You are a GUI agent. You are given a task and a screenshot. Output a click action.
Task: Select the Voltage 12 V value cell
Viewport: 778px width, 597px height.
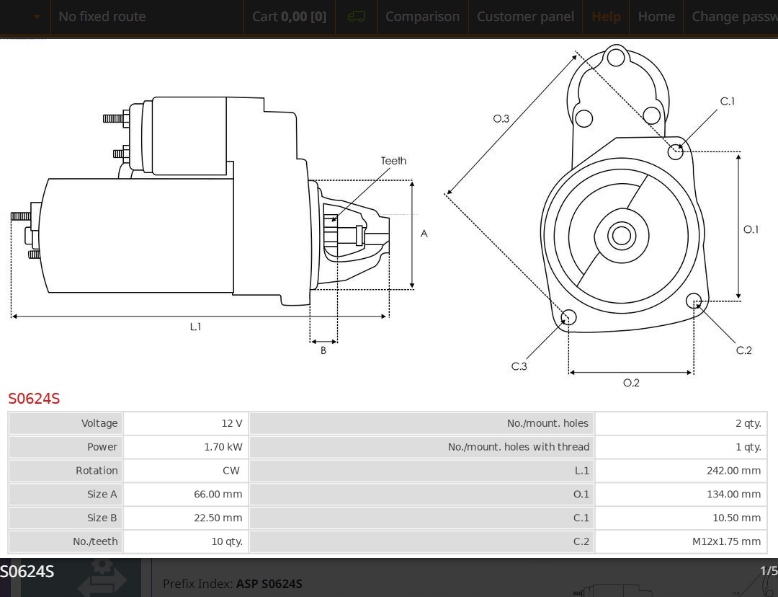click(x=186, y=423)
